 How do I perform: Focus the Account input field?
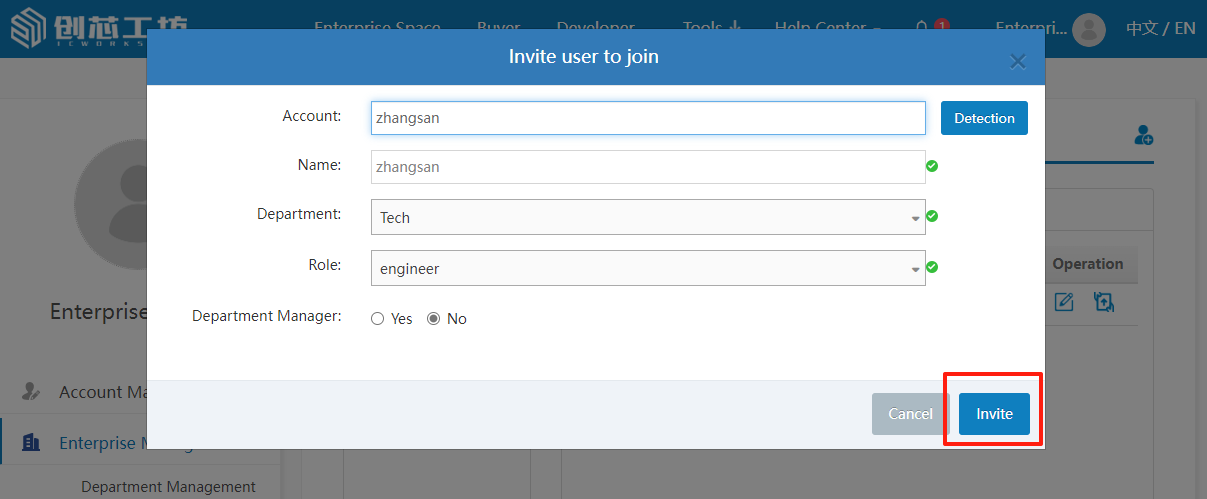(647, 118)
